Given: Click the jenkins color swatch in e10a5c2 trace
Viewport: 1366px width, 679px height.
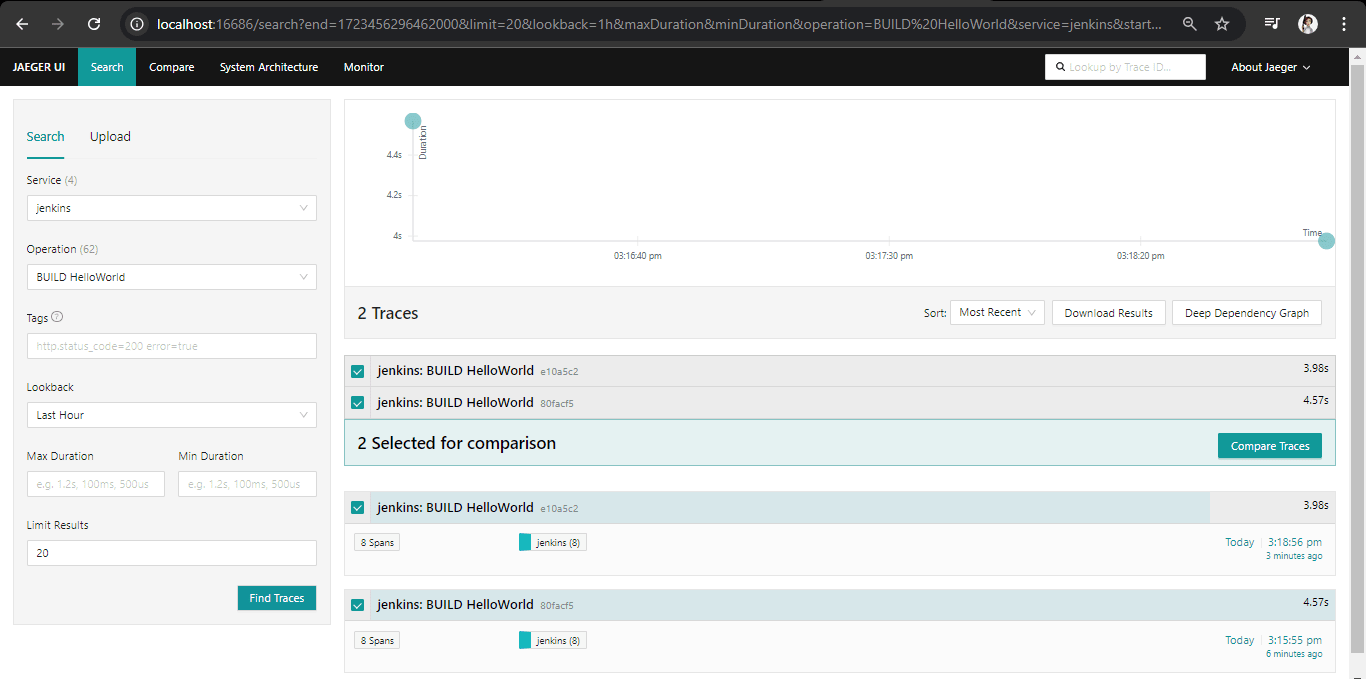Looking at the screenshot, I should coord(525,542).
